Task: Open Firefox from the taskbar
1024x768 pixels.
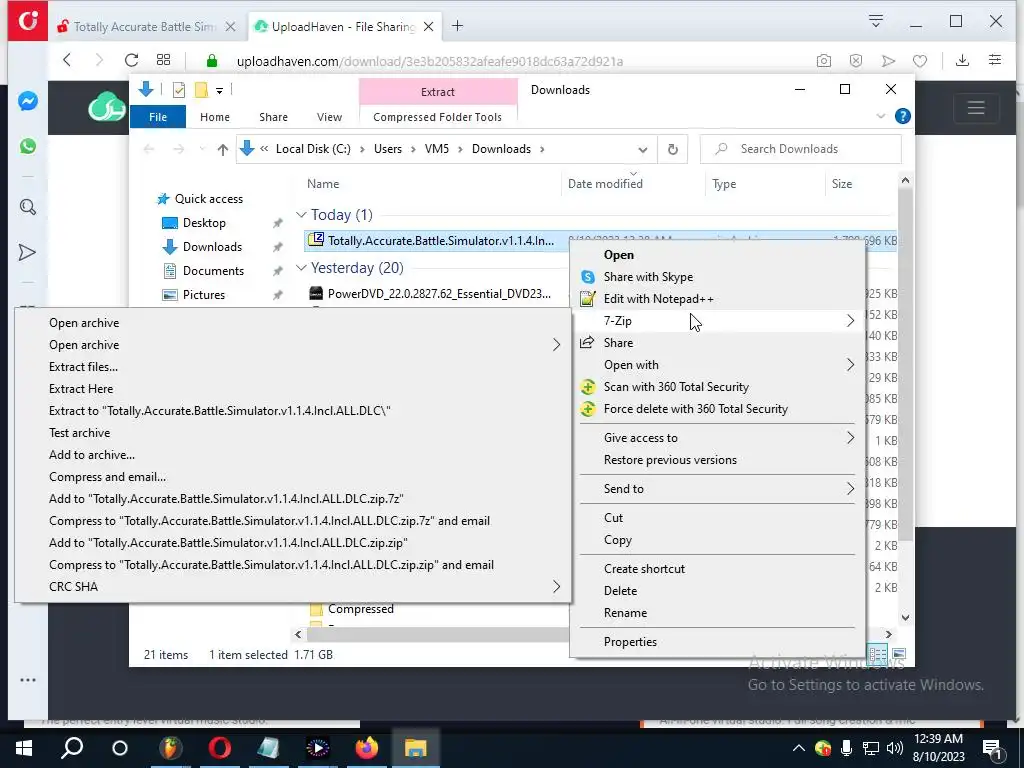Action: tap(366, 748)
